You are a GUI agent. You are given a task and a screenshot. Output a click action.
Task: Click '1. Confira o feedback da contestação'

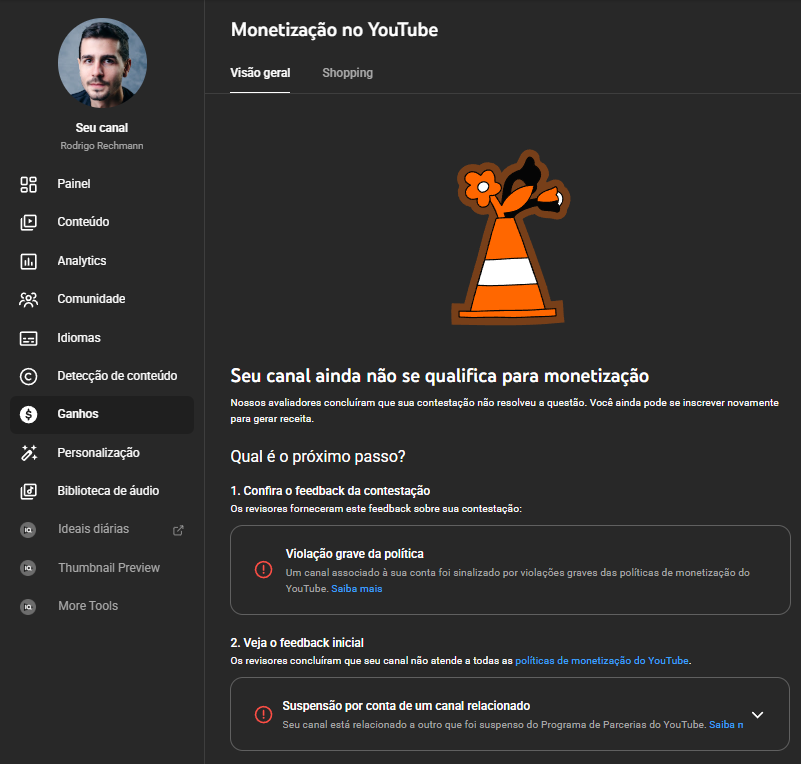tap(330, 491)
